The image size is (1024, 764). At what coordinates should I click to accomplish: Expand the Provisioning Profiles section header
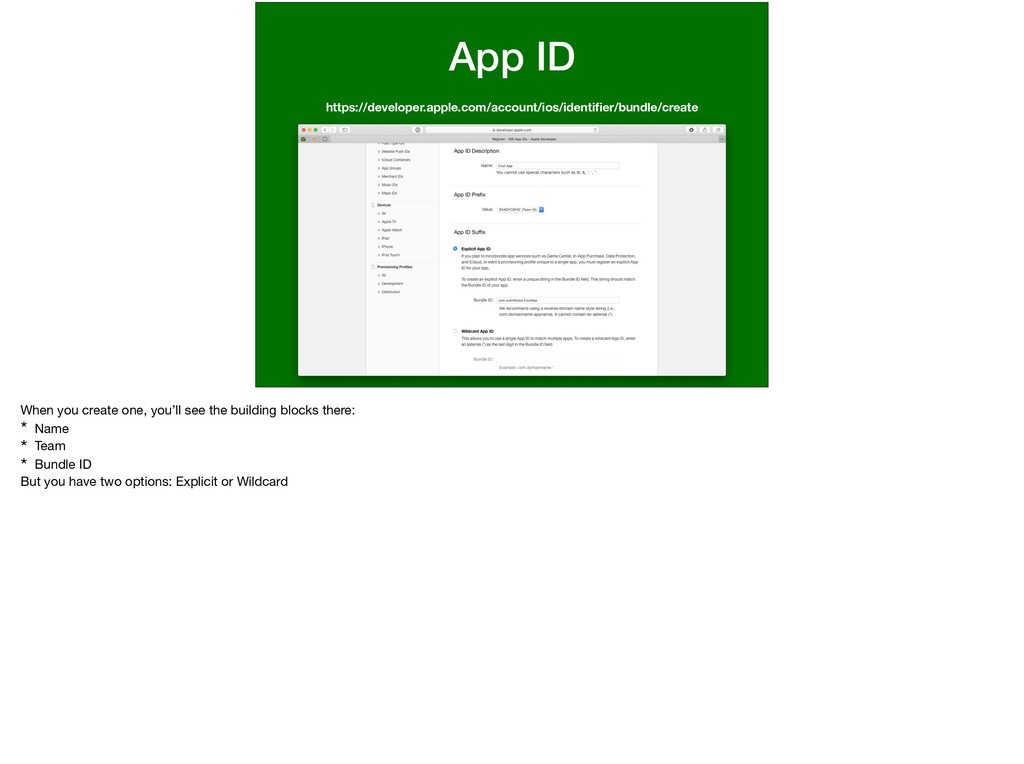coord(394,267)
